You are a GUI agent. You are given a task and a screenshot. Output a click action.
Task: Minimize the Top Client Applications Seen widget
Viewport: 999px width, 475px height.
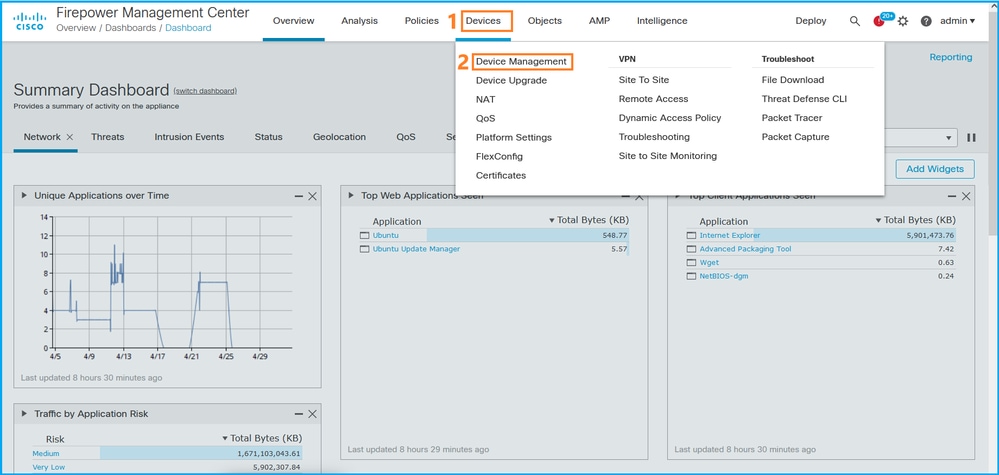pos(952,197)
